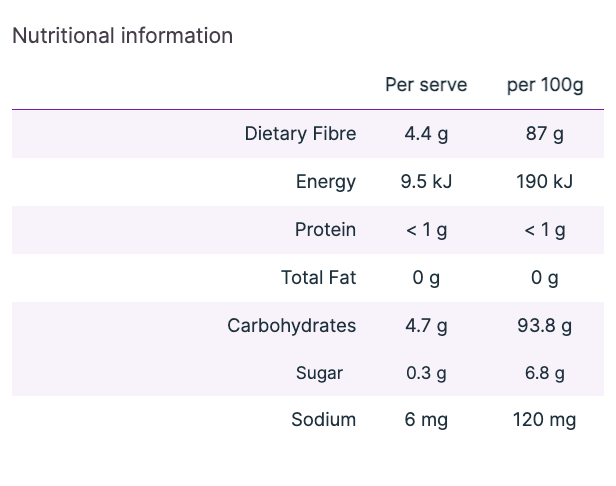Select the 9.5 kJ energy value
The width and height of the screenshot is (616, 486).
point(426,182)
